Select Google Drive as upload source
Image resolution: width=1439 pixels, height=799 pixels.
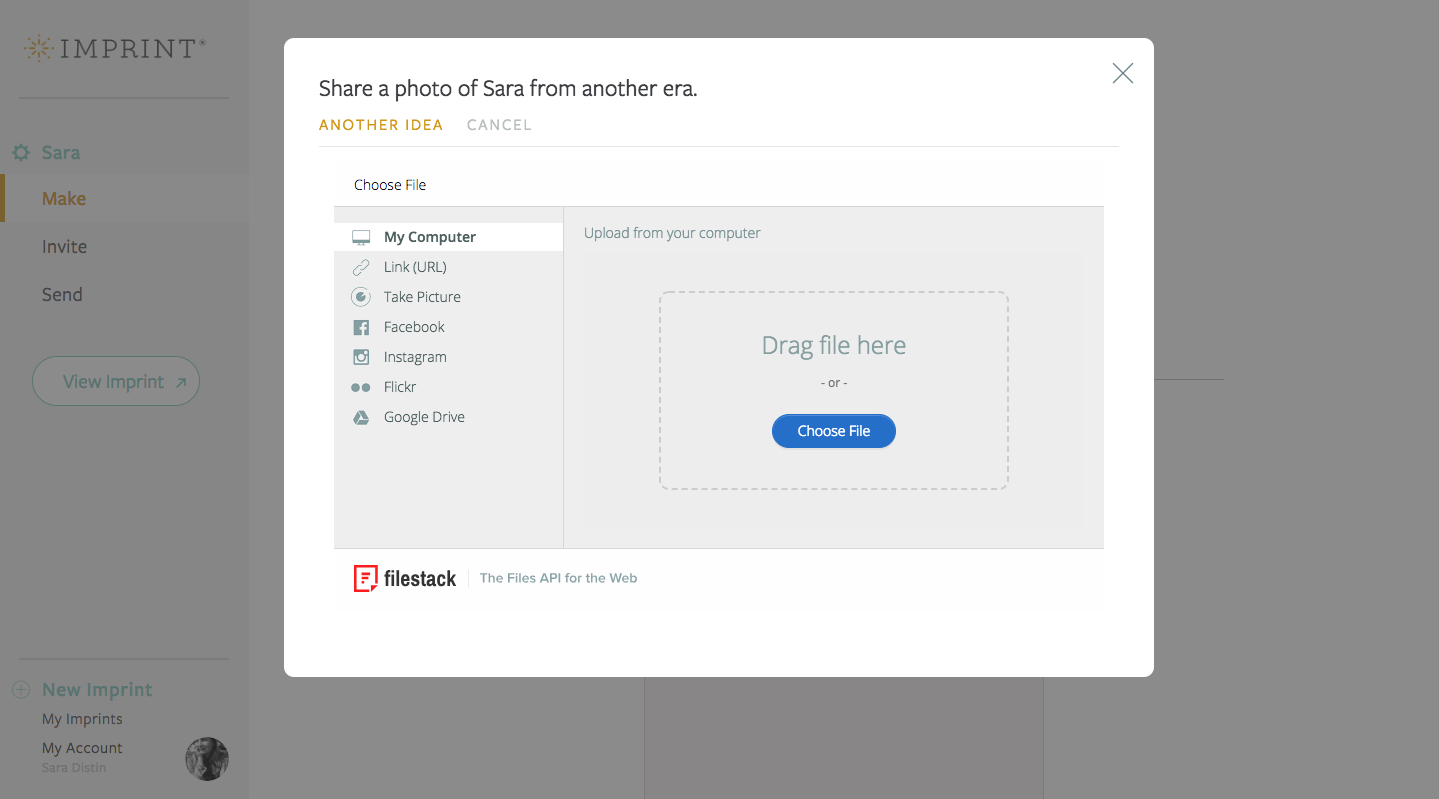click(x=449, y=417)
